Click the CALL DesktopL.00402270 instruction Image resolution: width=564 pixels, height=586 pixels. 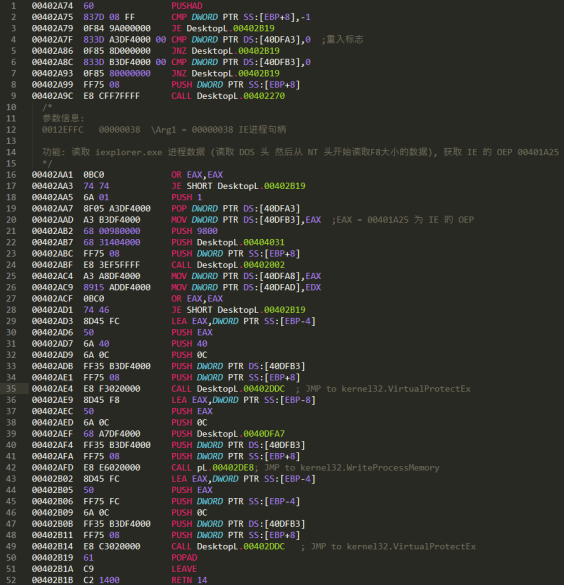228,96
